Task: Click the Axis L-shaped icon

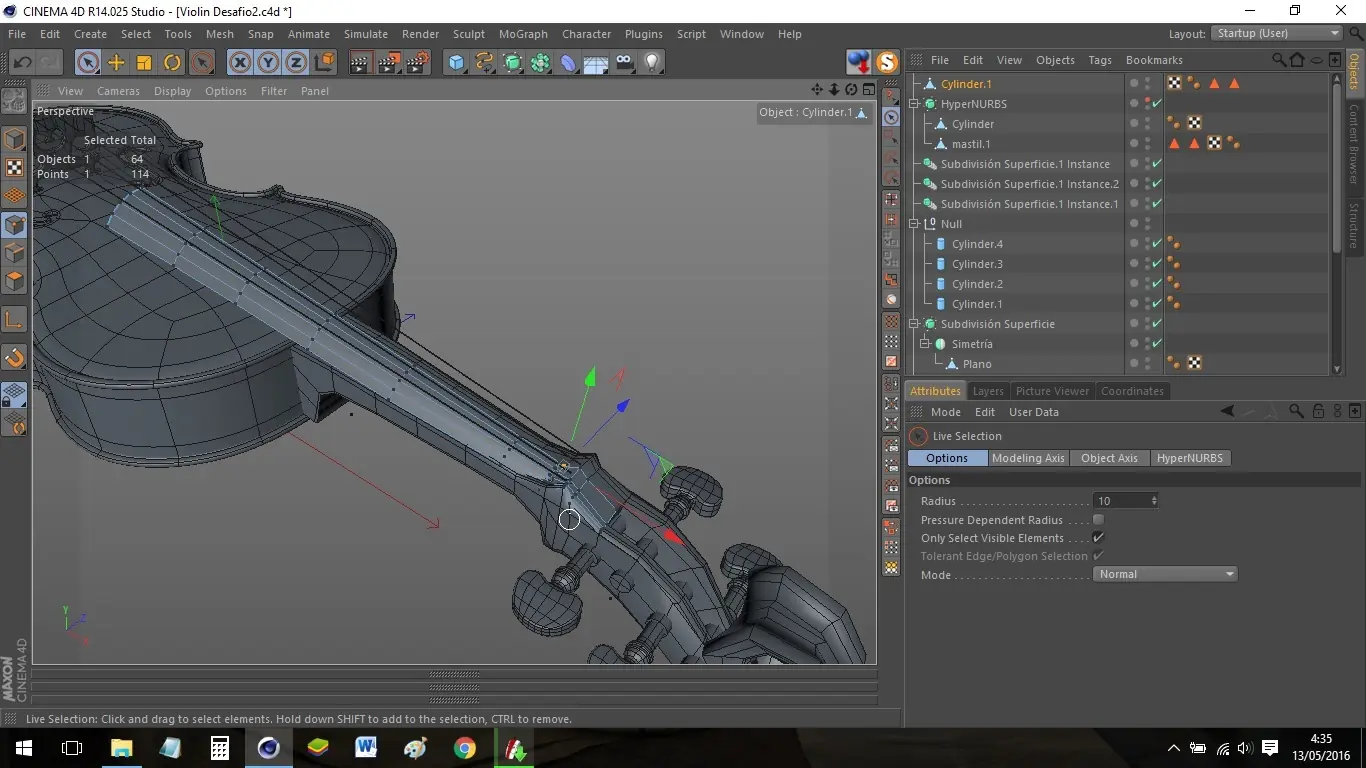Action: coord(14,320)
